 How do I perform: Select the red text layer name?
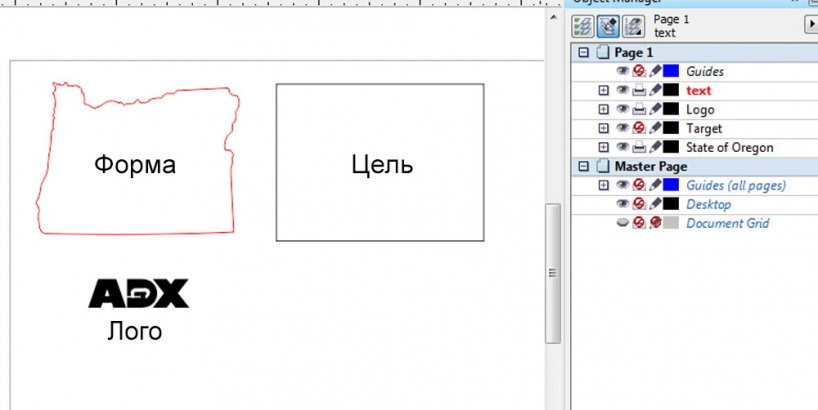[699, 91]
